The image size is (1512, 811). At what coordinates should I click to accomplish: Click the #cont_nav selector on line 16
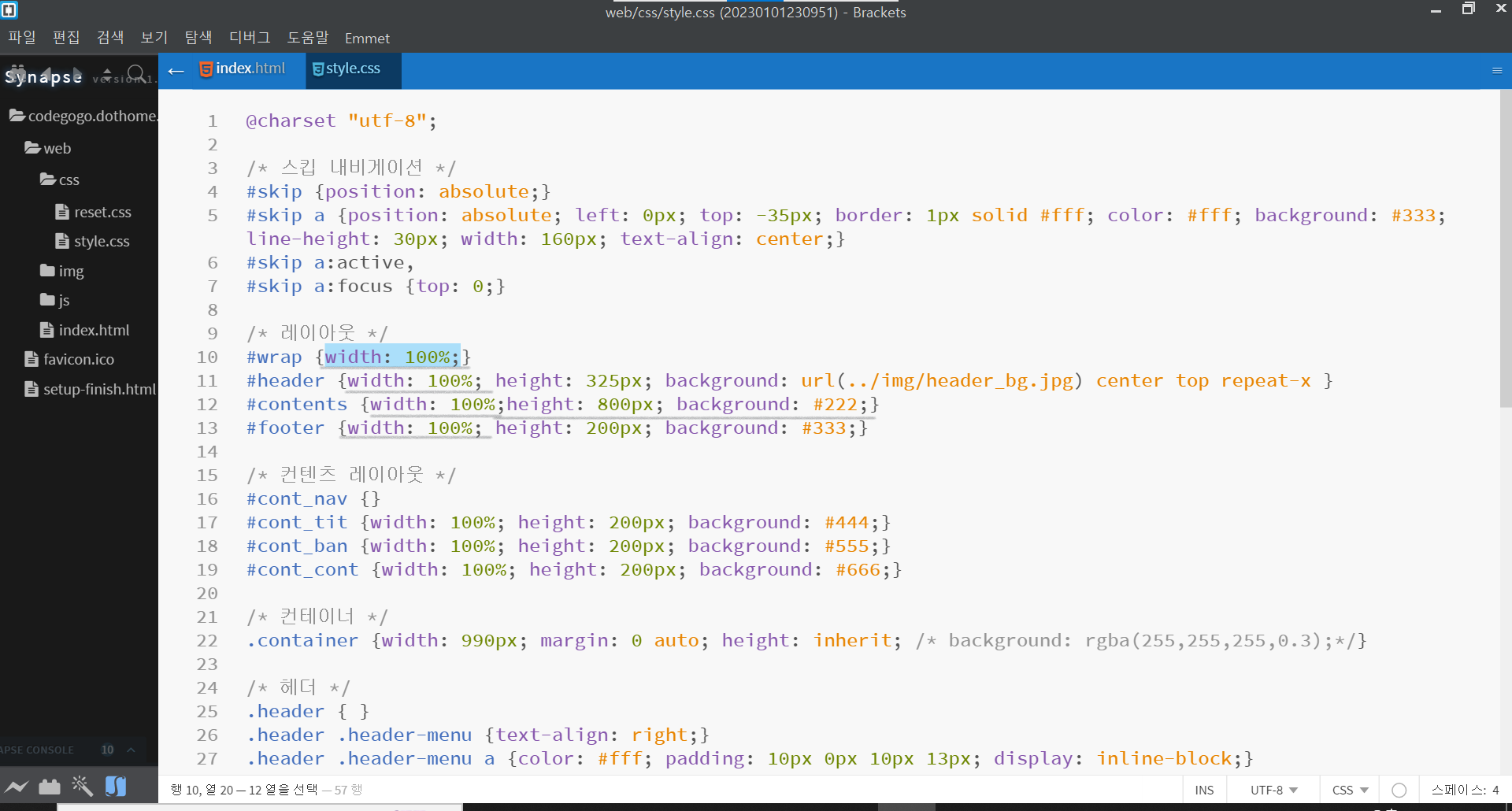297,498
